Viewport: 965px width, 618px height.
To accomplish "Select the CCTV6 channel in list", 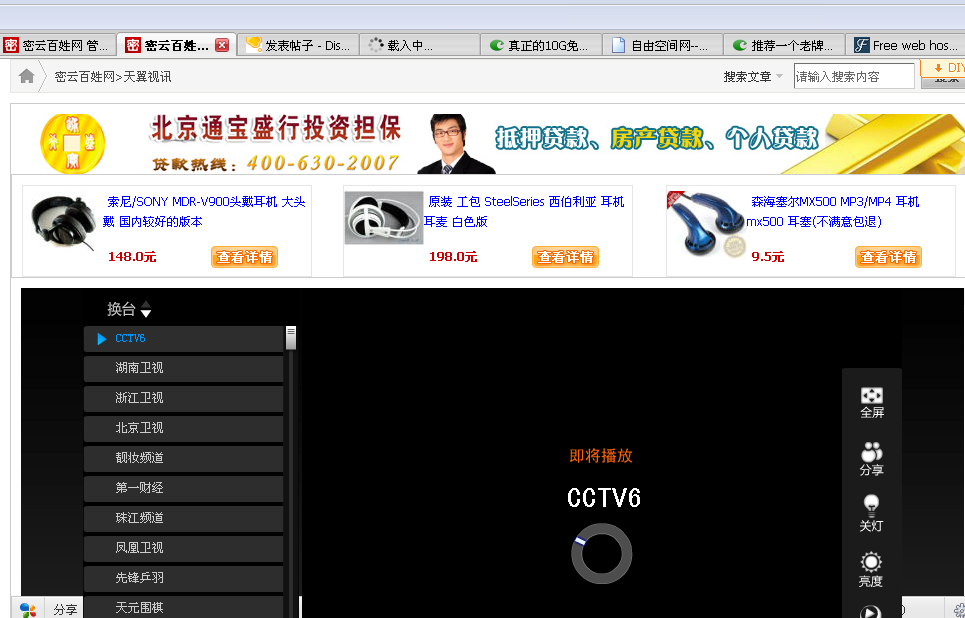I will click(x=183, y=339).
